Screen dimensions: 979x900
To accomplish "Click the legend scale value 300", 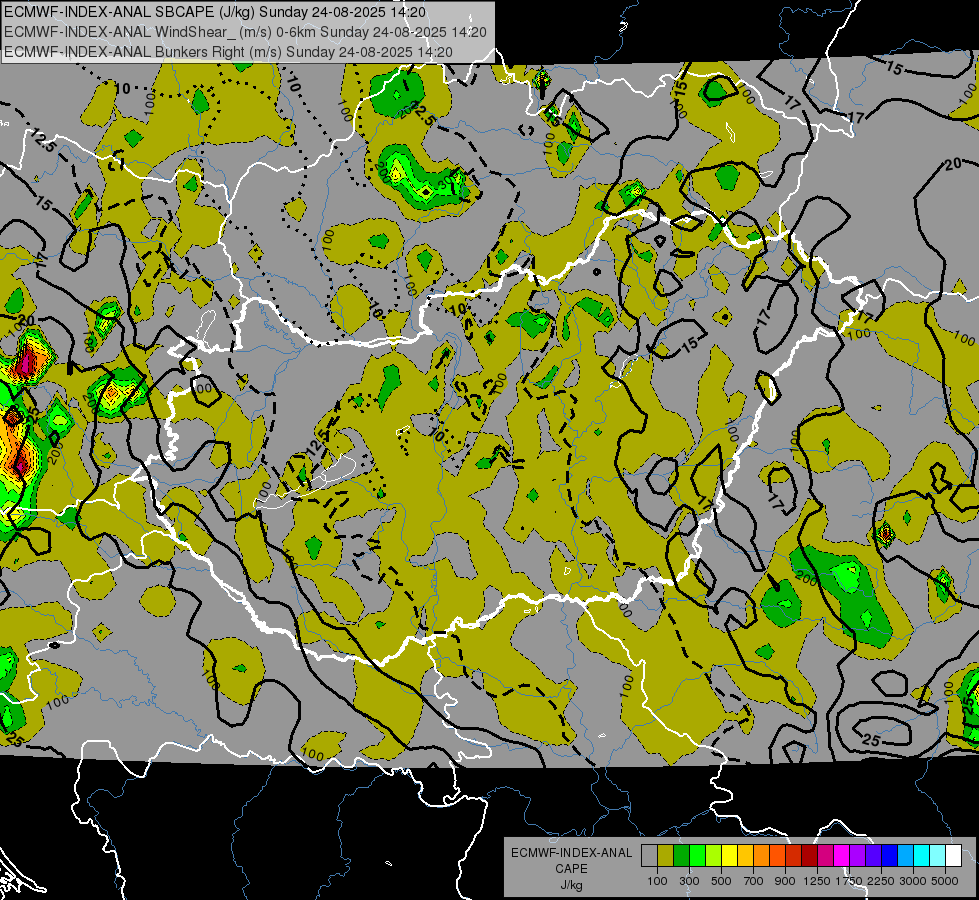I will (x=689, y=881).
